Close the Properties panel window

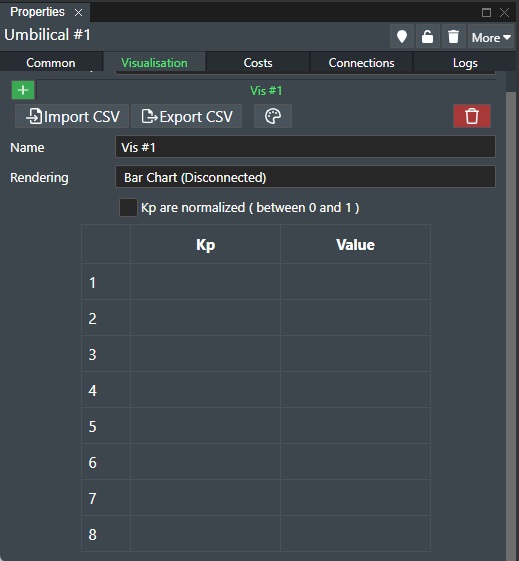coord(504,13)
